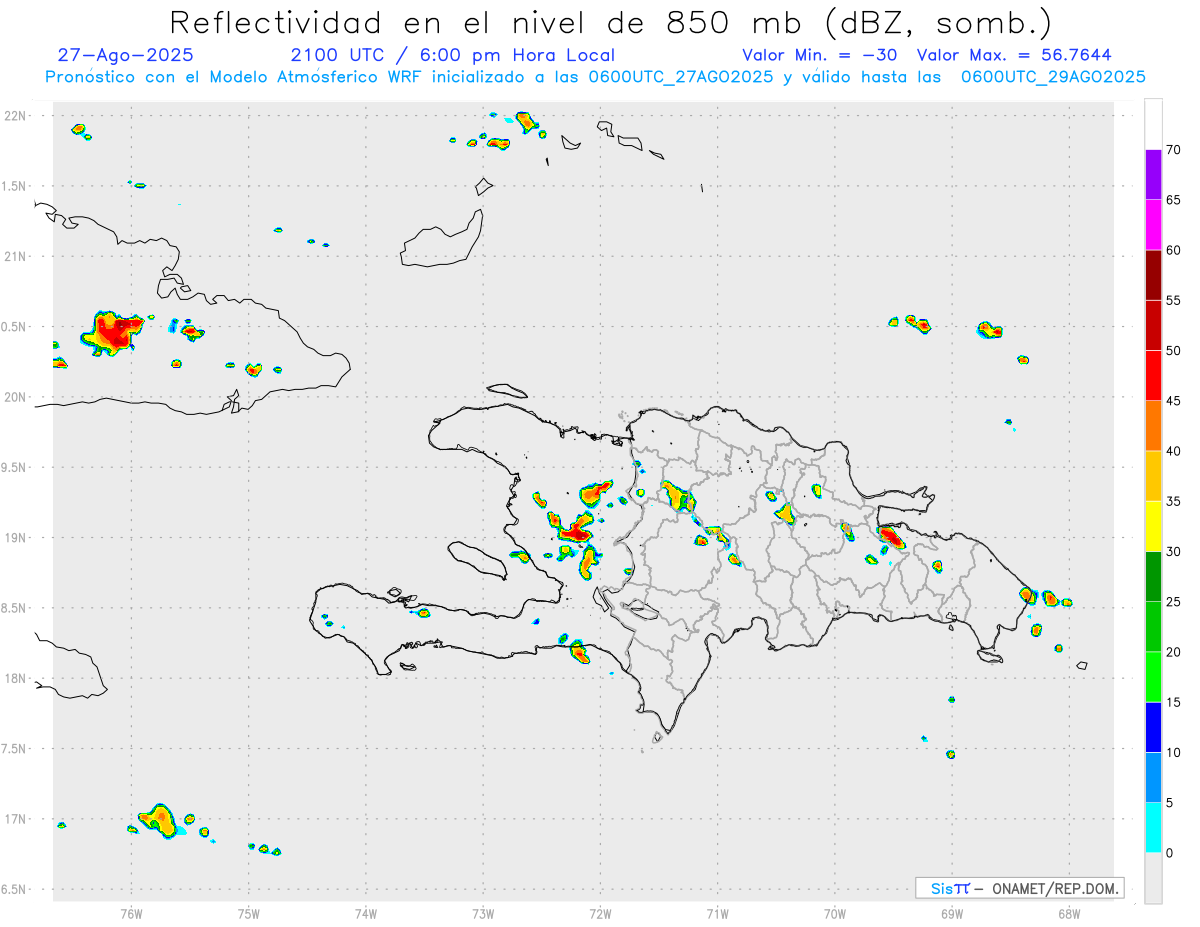1200x927 pixels.
Task: Click the '0600UTC_29AGO2025' valid-until timestamp
Action: (1053, 77)
